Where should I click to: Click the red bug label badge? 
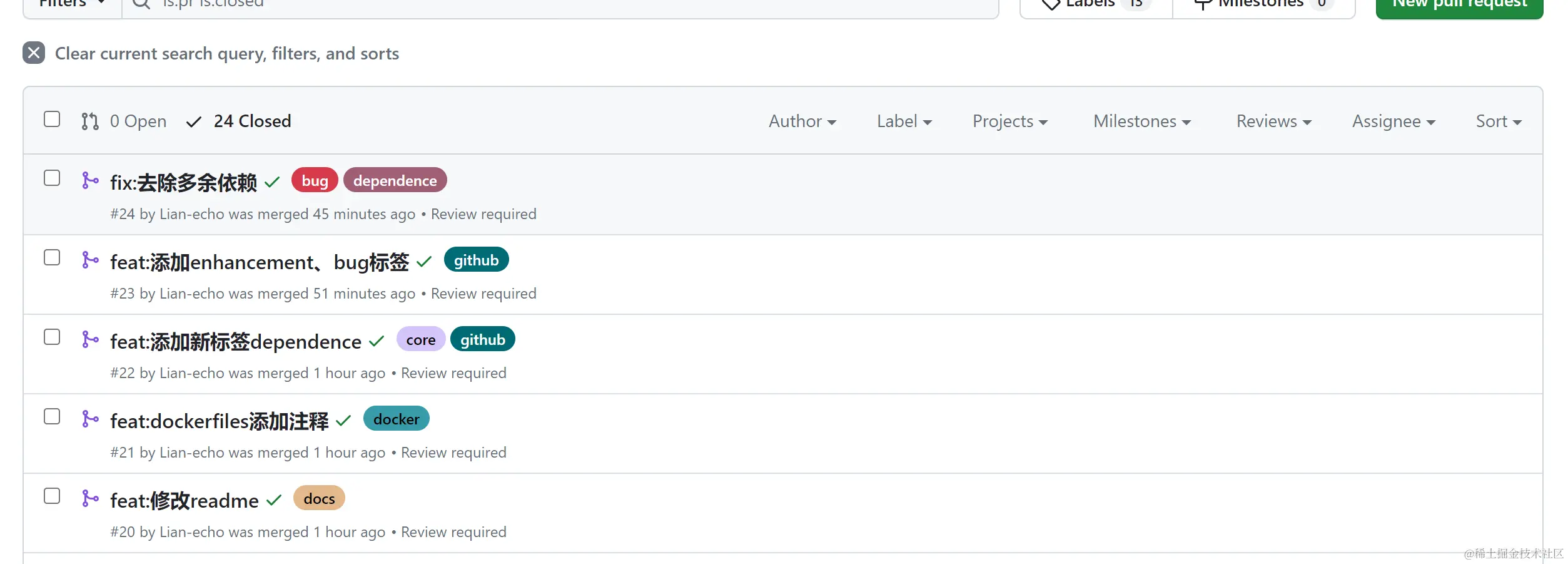[315, 181]
